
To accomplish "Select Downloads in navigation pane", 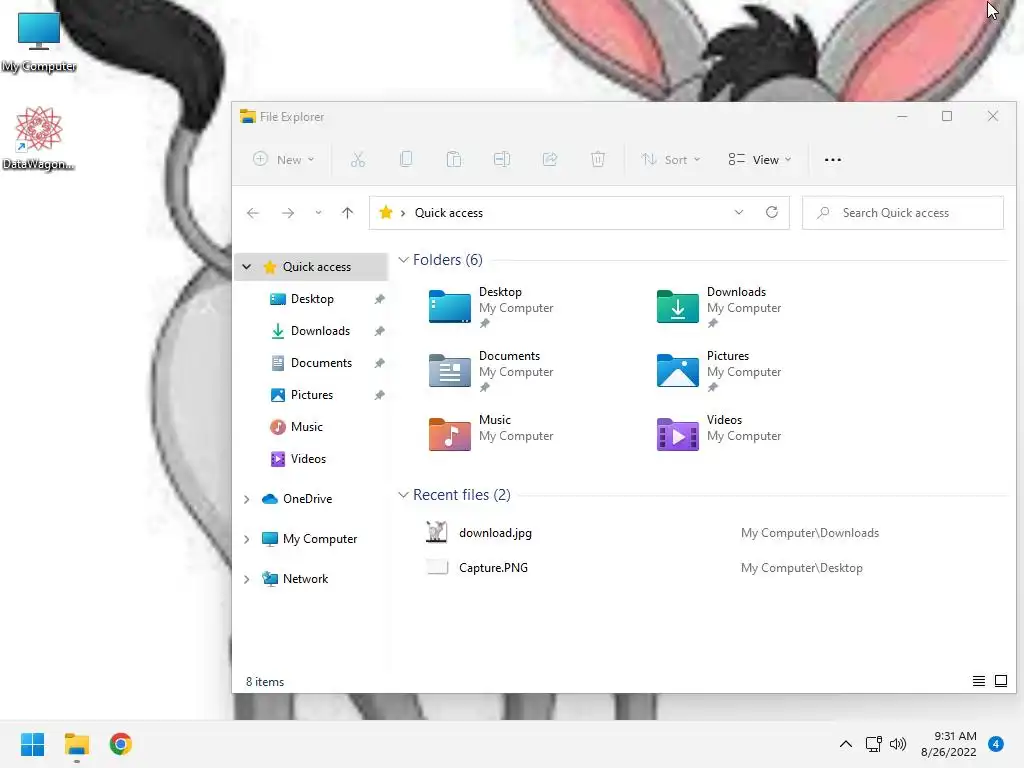I will (x=320, y=331).
